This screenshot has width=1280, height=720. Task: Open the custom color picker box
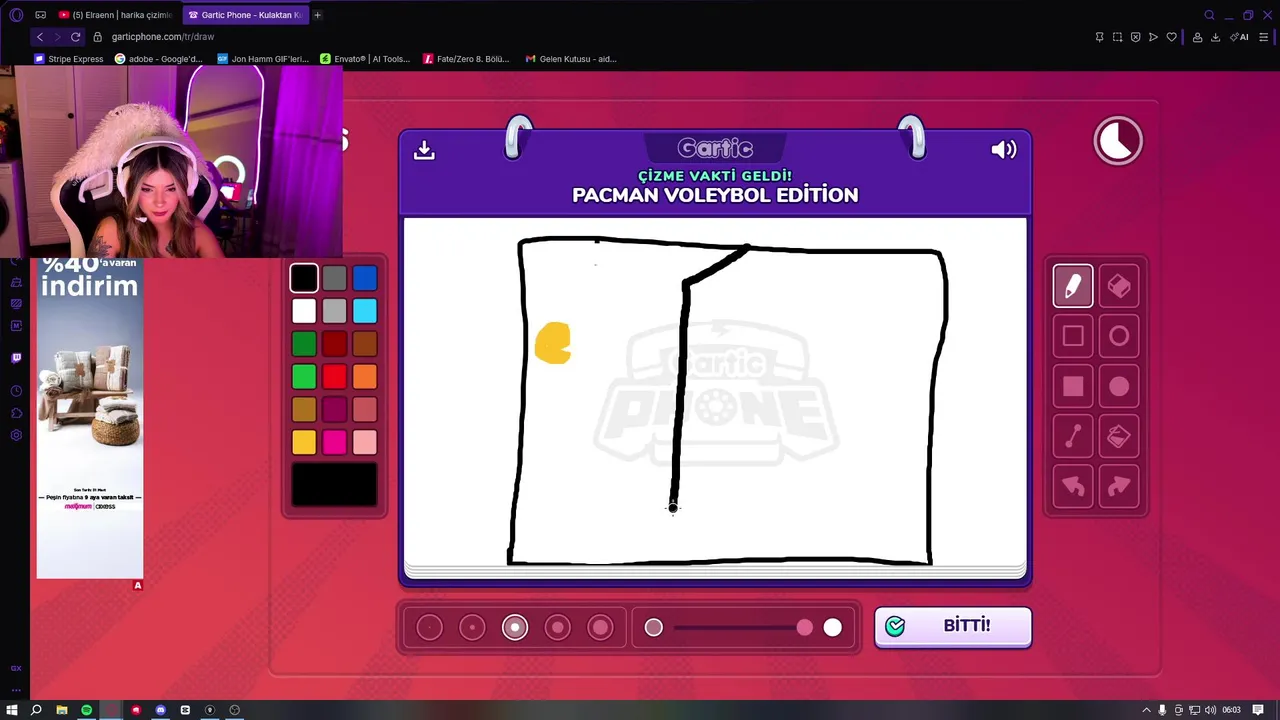coord(334,485)
